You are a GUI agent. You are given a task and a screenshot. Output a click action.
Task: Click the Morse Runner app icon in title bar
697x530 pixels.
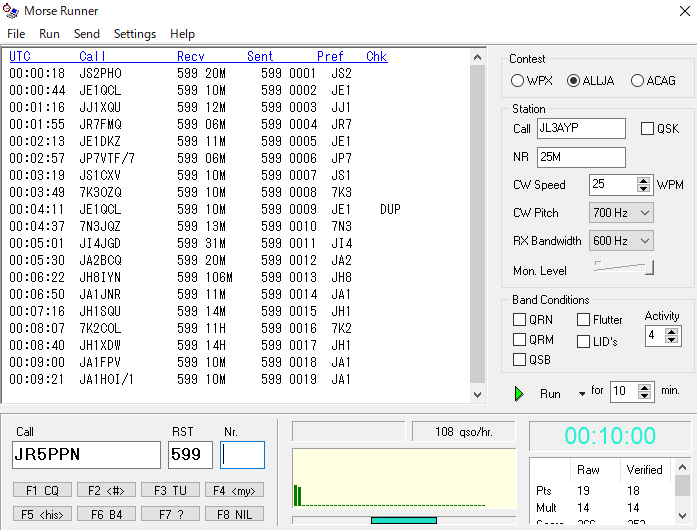pos(11,11)
